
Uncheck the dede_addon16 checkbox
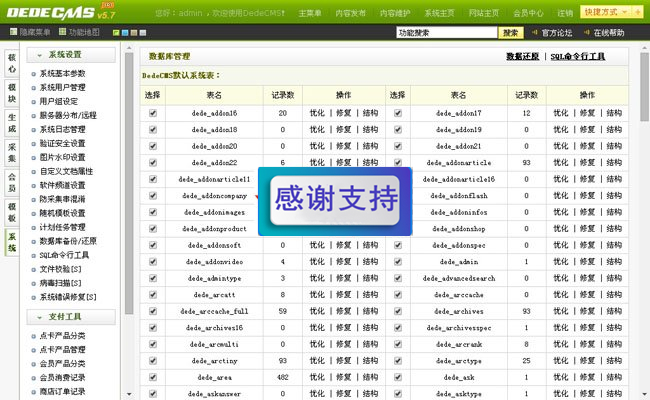(x=153, y=113)
